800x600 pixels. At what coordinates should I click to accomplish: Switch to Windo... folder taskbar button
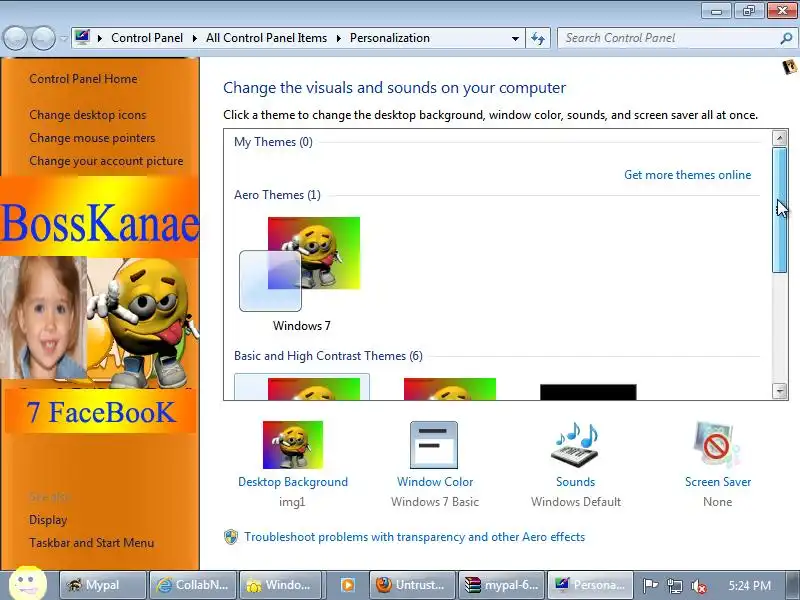click(x=281, y=585)
